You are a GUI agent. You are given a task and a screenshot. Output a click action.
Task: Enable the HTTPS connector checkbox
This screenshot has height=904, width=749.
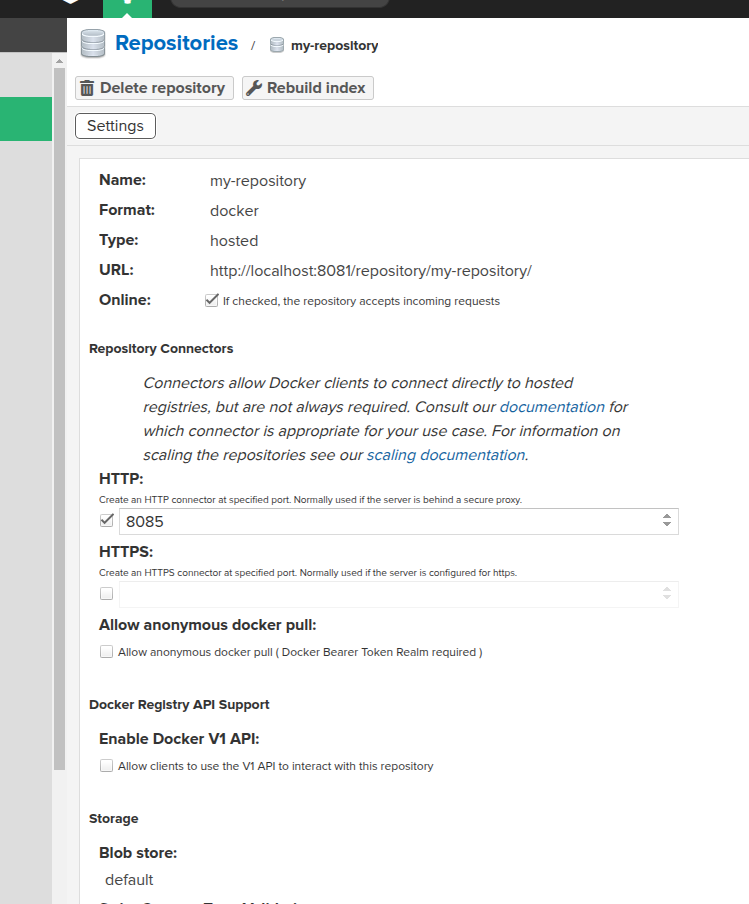click(x=107, y=593)
